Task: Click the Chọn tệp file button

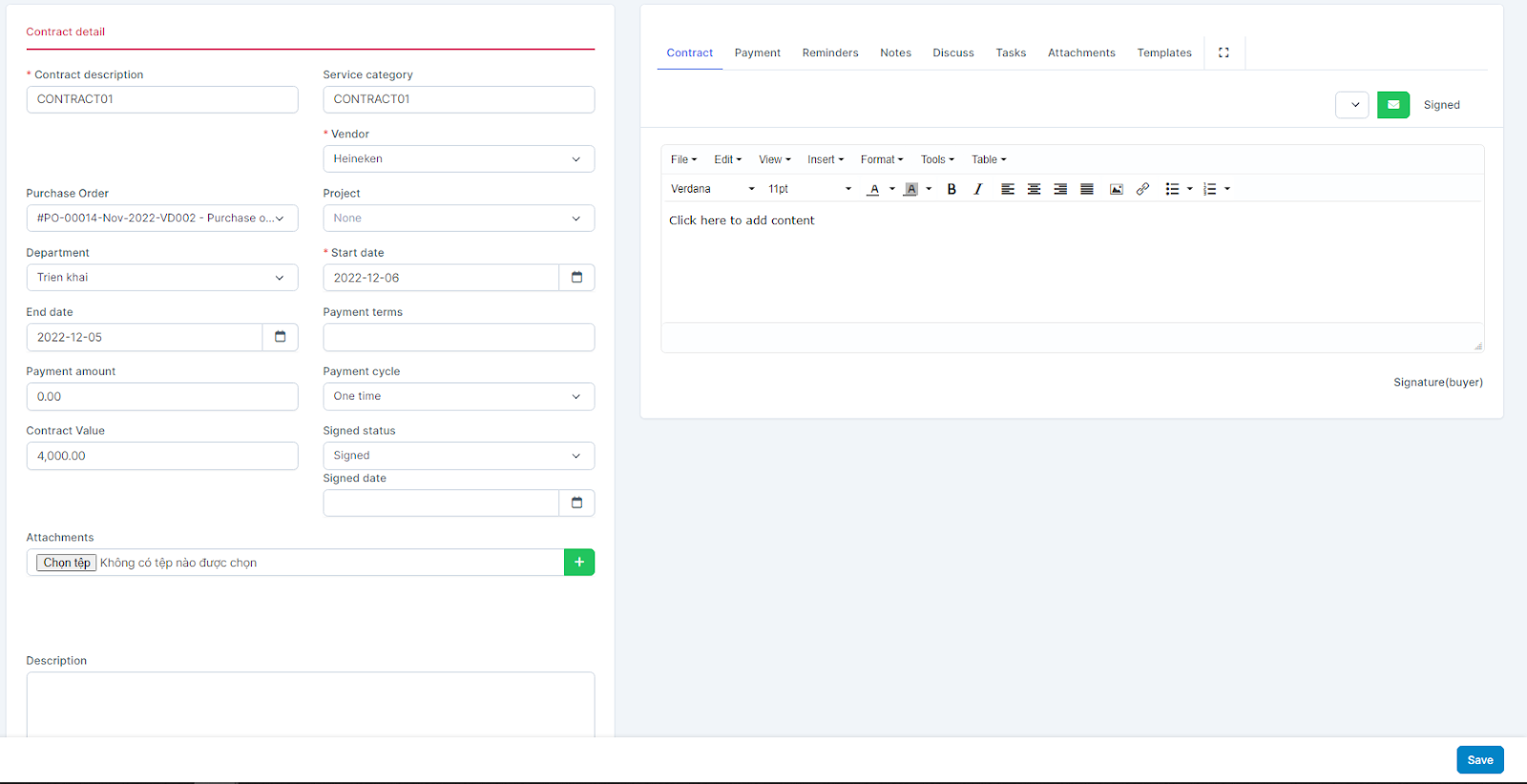Action: point(67,563)
